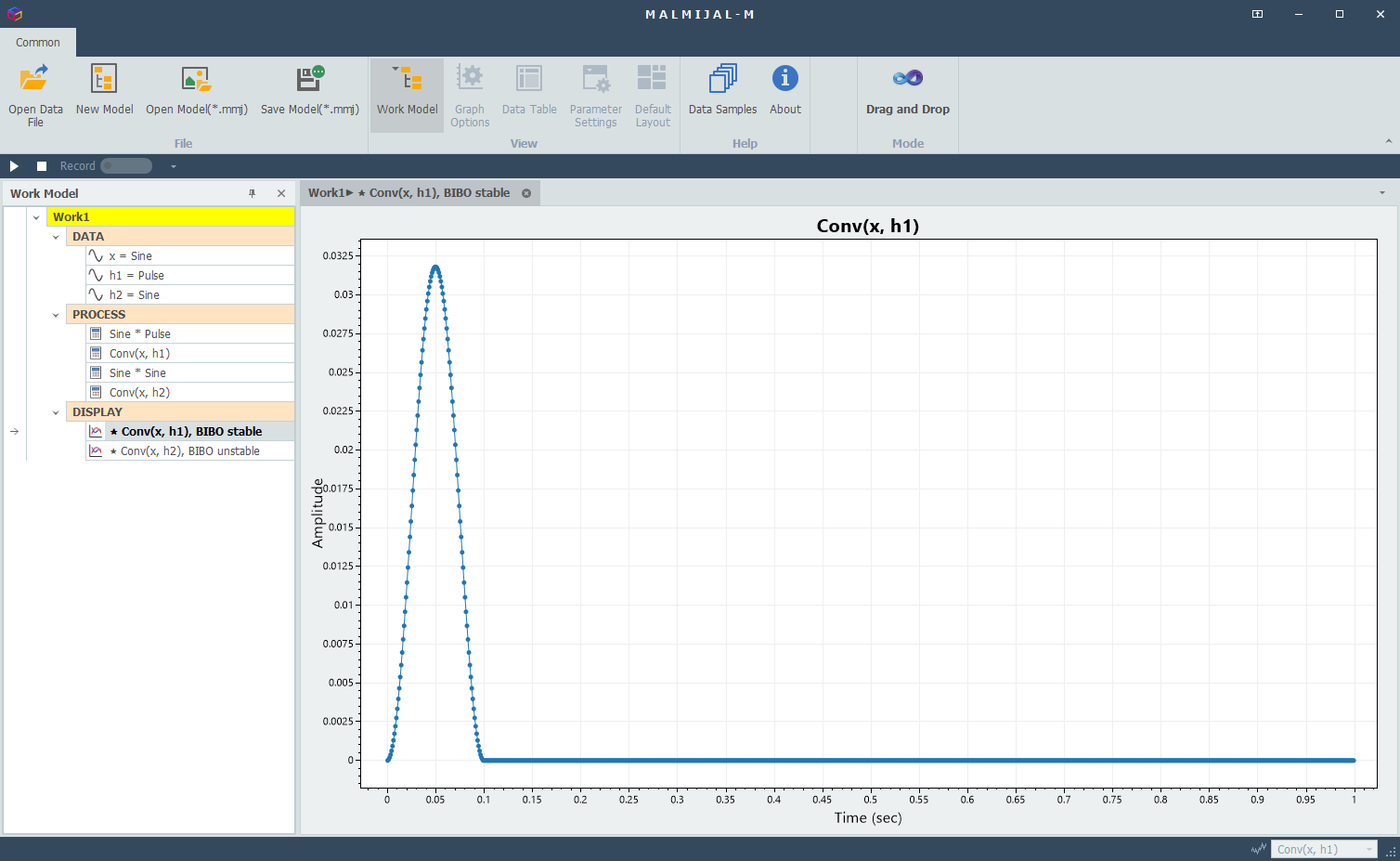The width and height of the screenshot is (1400, 861).
Task: Click the DISPLAY group header
Action: [181, 412]
